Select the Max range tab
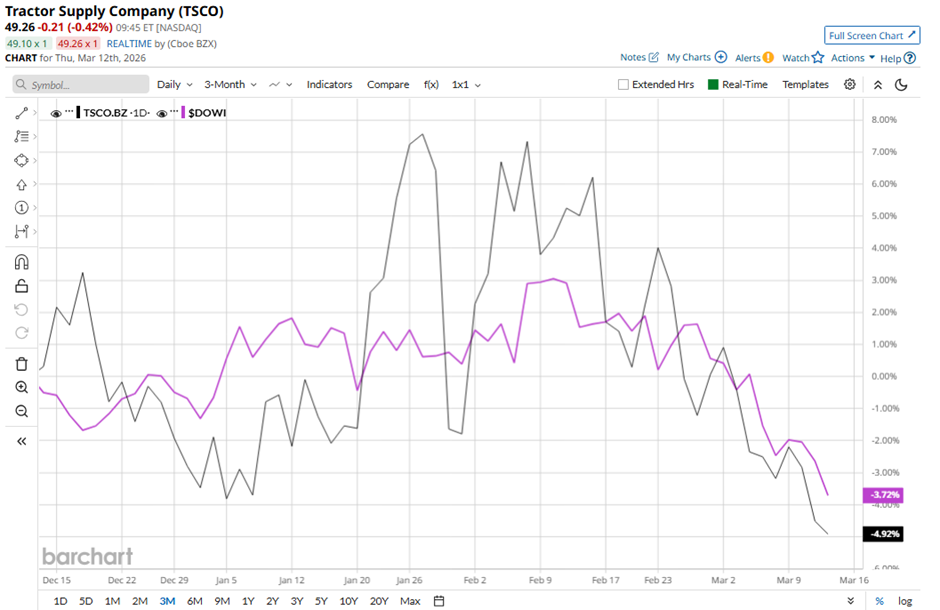Image resolution: width=940 pixels, height=610 pixels. 410,601
